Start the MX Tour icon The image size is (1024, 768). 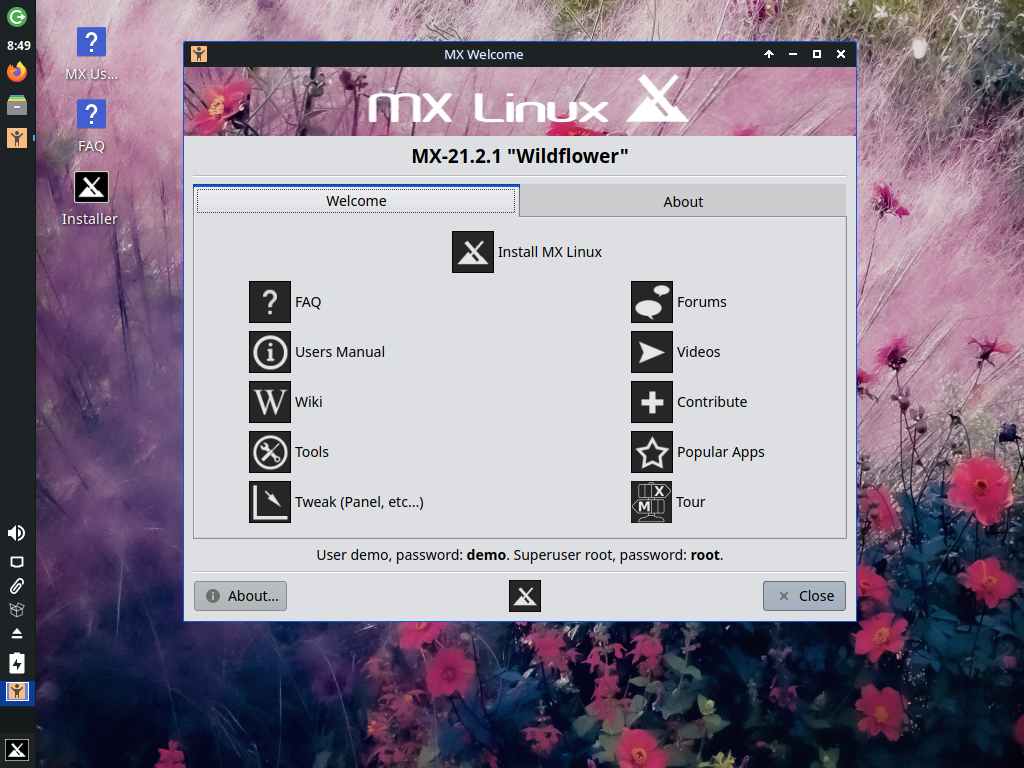652,502
